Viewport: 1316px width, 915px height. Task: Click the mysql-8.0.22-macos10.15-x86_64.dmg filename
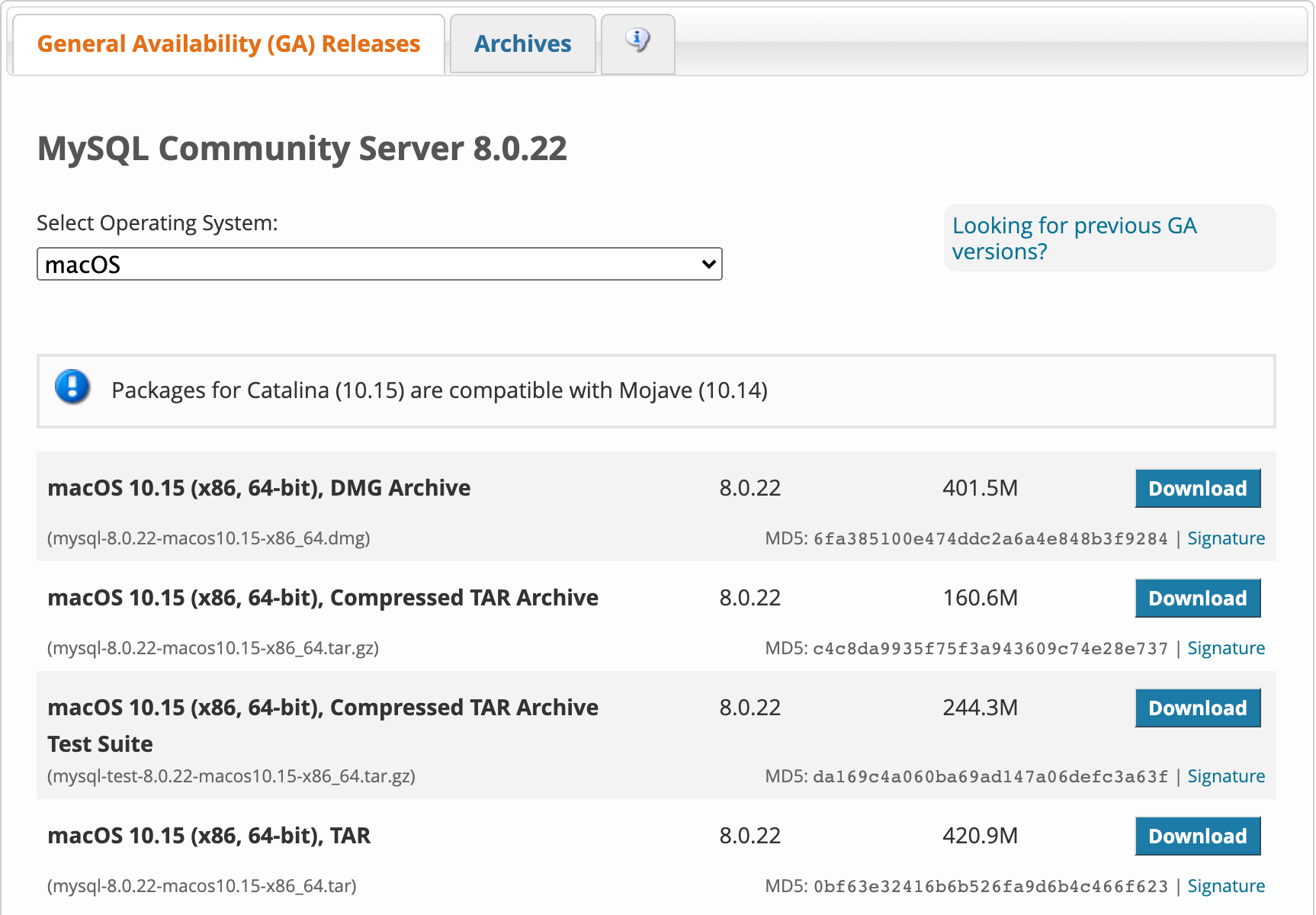208,538
